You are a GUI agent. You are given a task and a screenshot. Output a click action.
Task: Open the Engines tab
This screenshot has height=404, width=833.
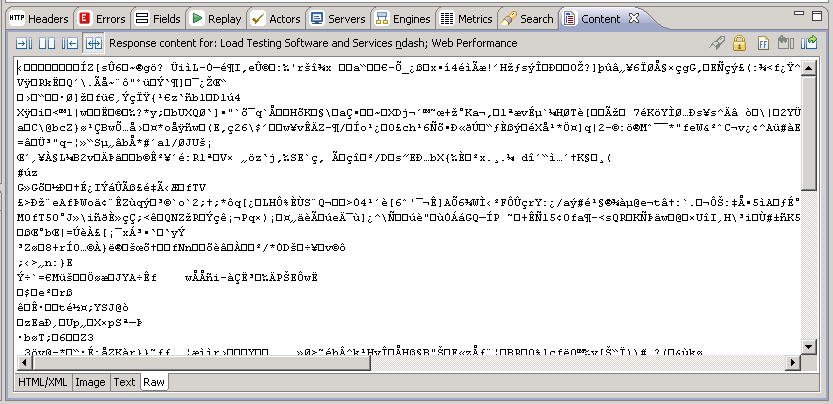(x=403, y=19)
